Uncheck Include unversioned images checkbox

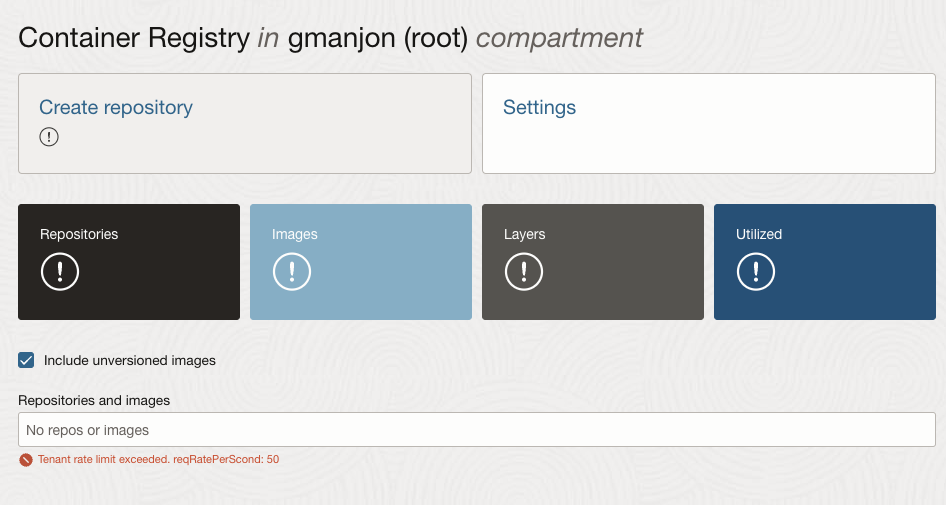(x=26, y=360)
